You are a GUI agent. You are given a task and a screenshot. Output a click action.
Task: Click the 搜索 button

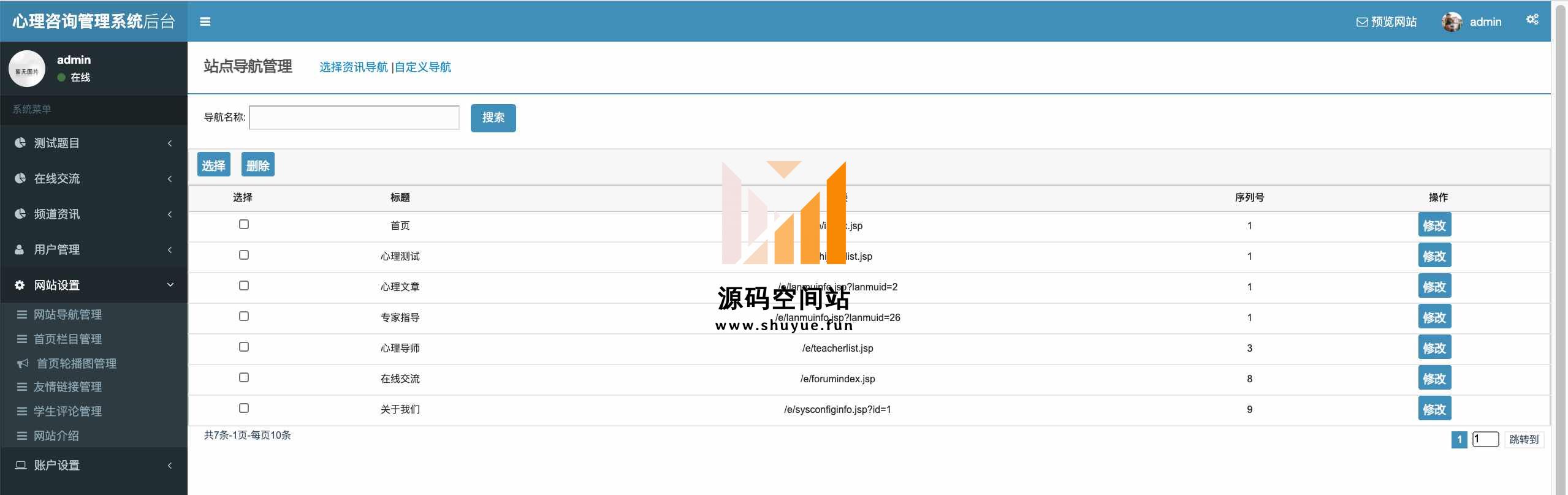pyautogui.click(x=493, y=118)
